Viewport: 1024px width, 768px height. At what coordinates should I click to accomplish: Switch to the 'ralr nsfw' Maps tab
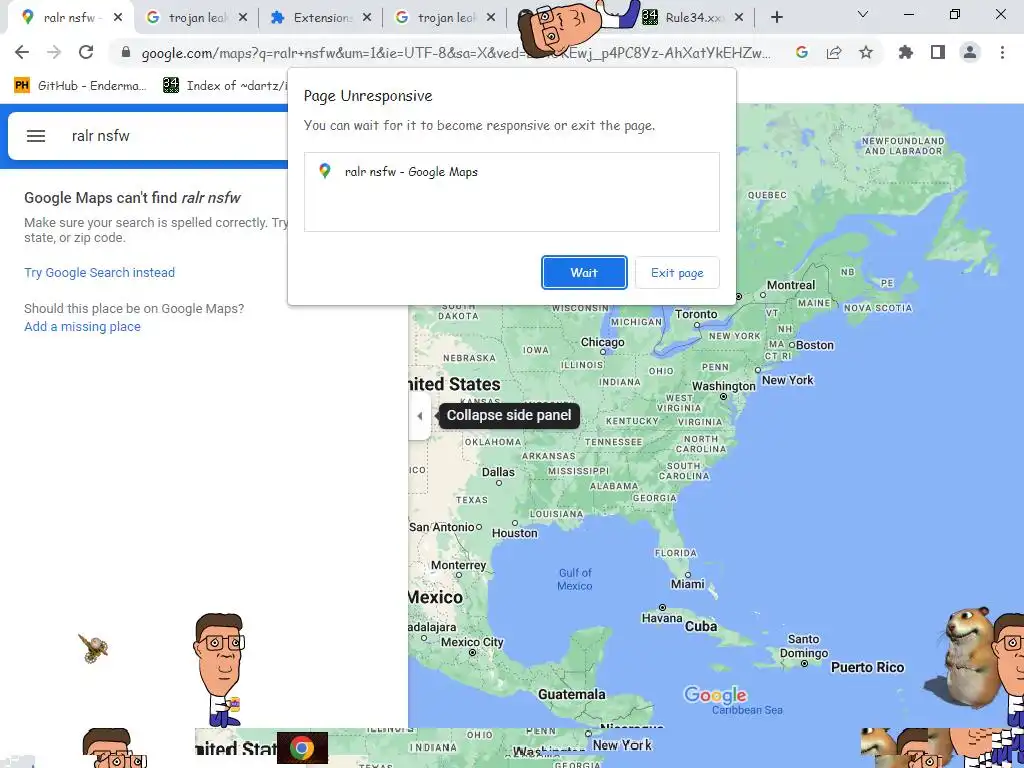coord(69,18)
